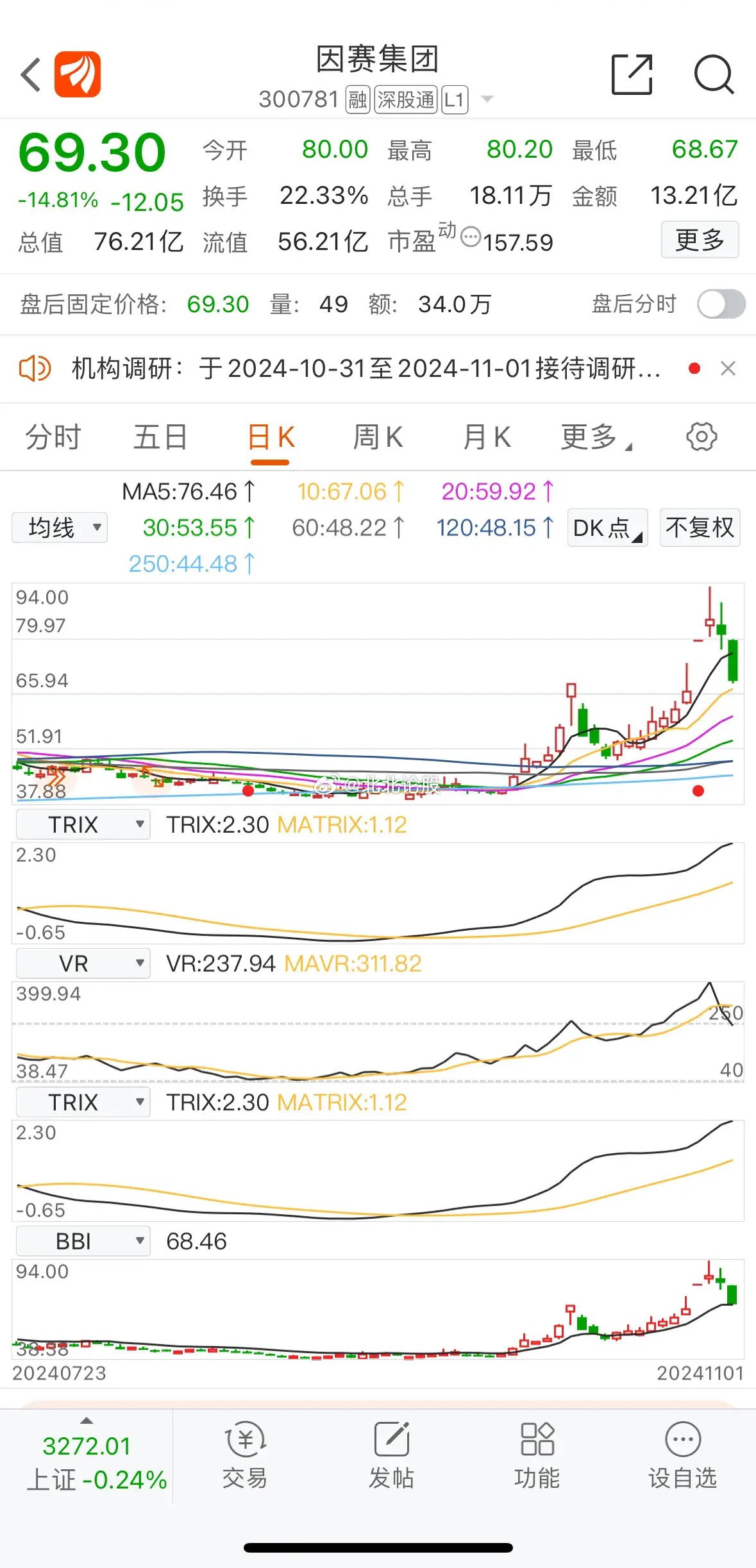This screenshot has width=756, height=1568.
Task: Tap the 250:44.48 moving average value
Action: pyautogui.click(x=192, y=563)
